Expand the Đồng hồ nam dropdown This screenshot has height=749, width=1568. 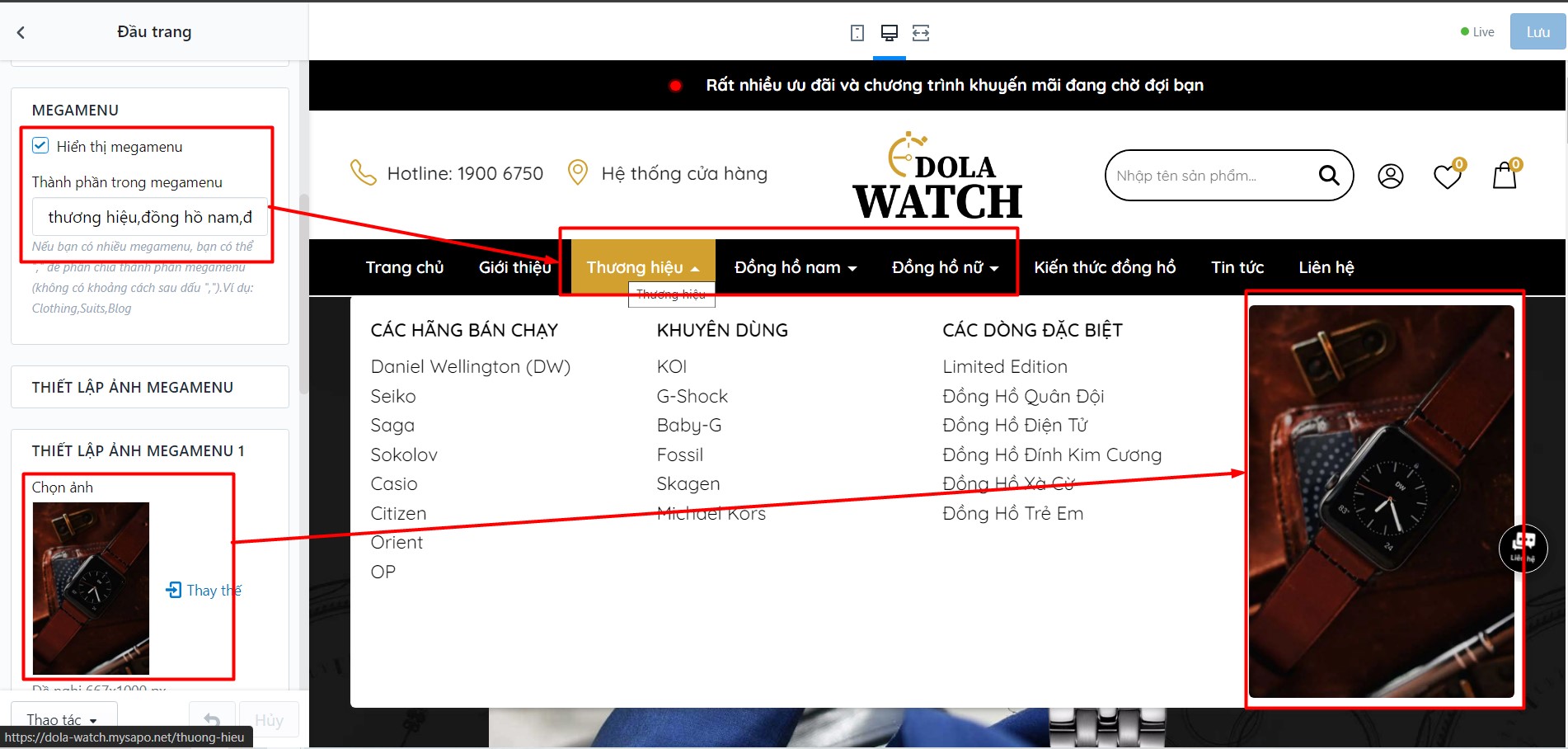[x=852, y=269]
